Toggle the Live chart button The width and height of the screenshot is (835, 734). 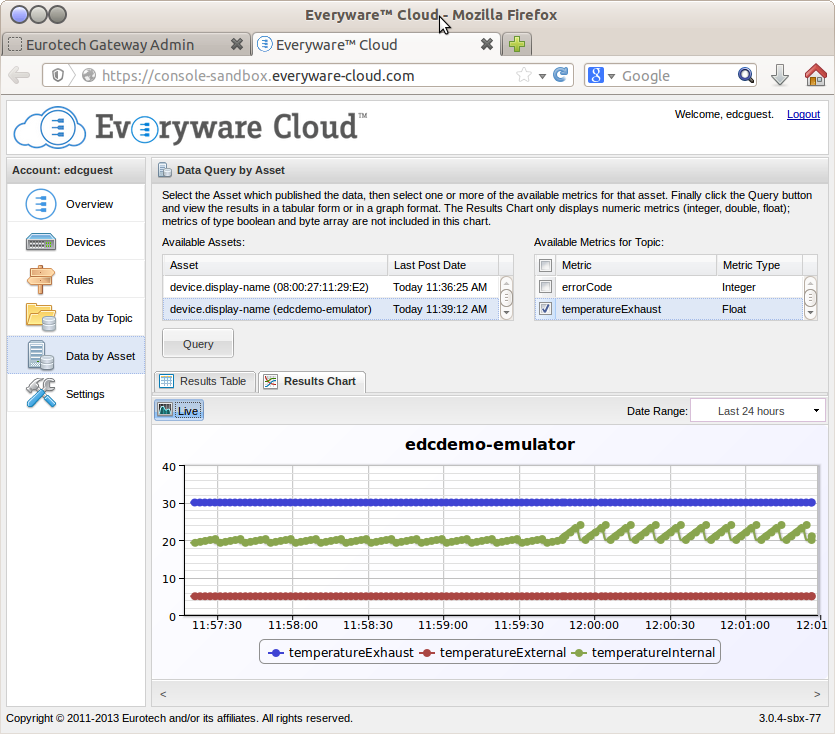pyautogui.click(x=179, y=411)
